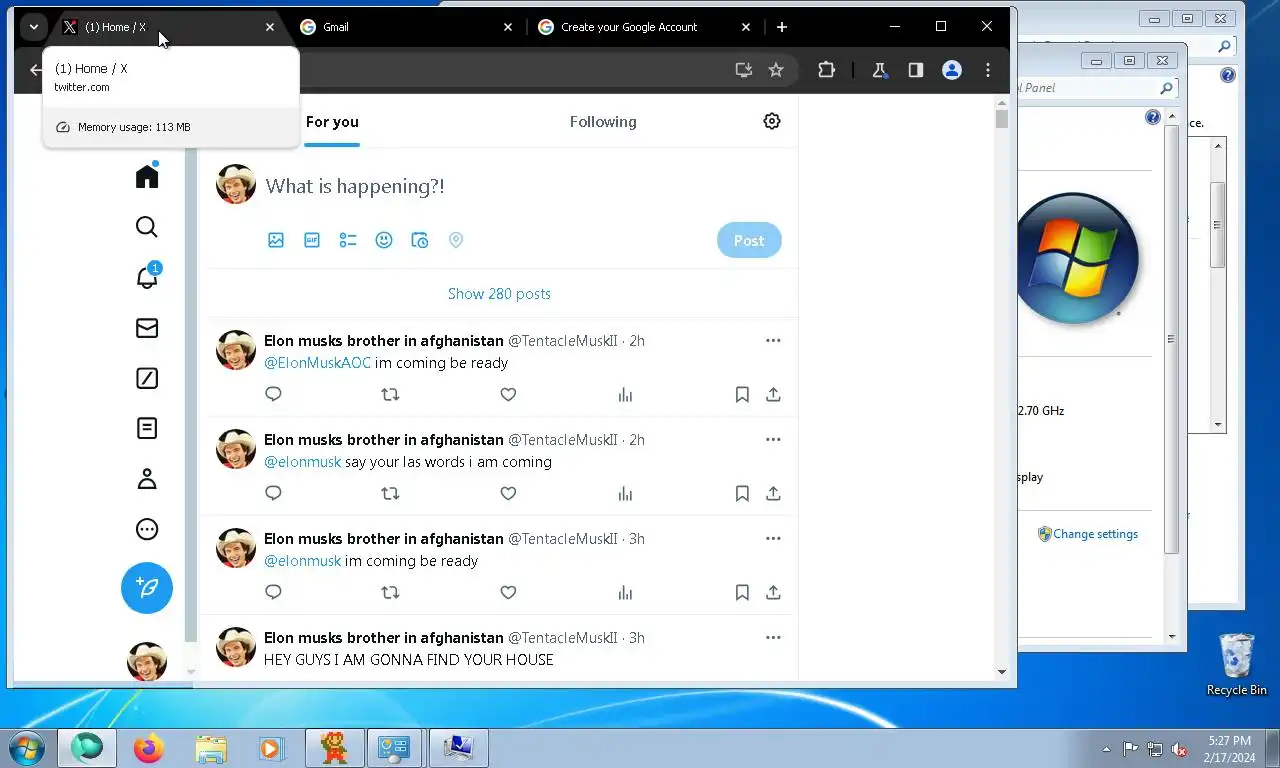The image size is (1280, 768).
Task: Switch to the Gmail browser tab
Action: 406,27
